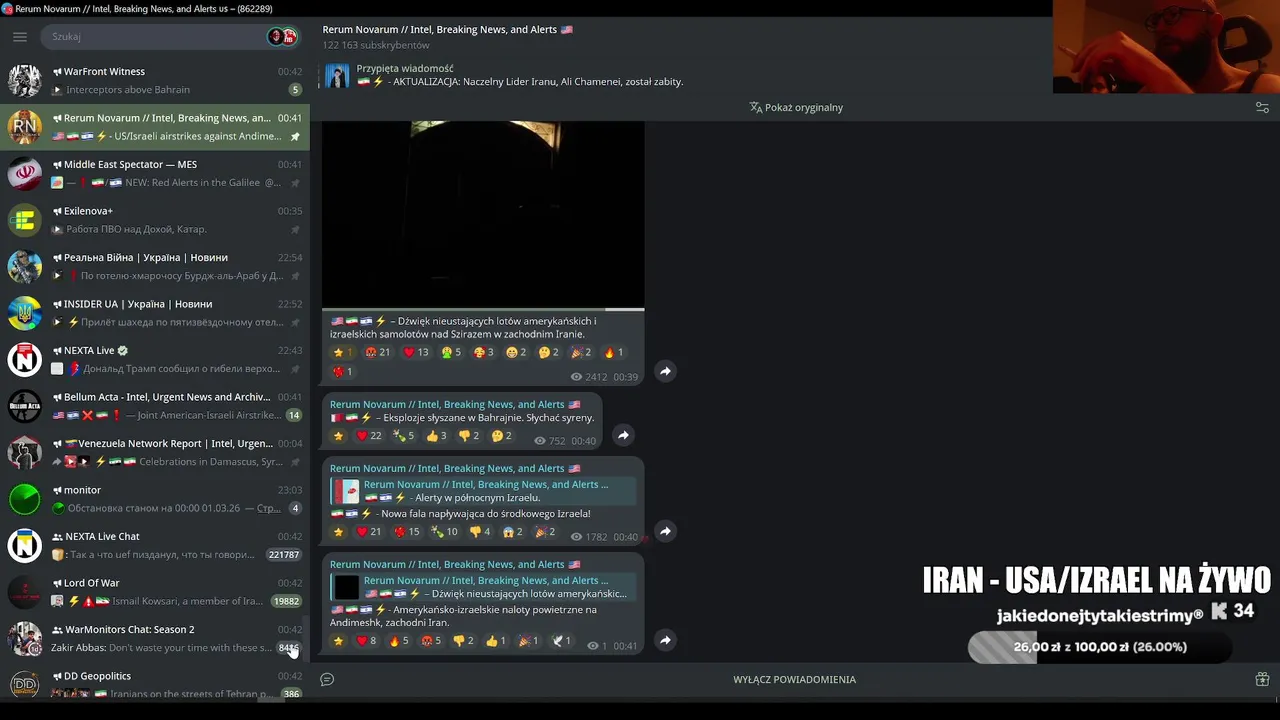Click in the 'Szukaj' search field

[x=155, y=37]
